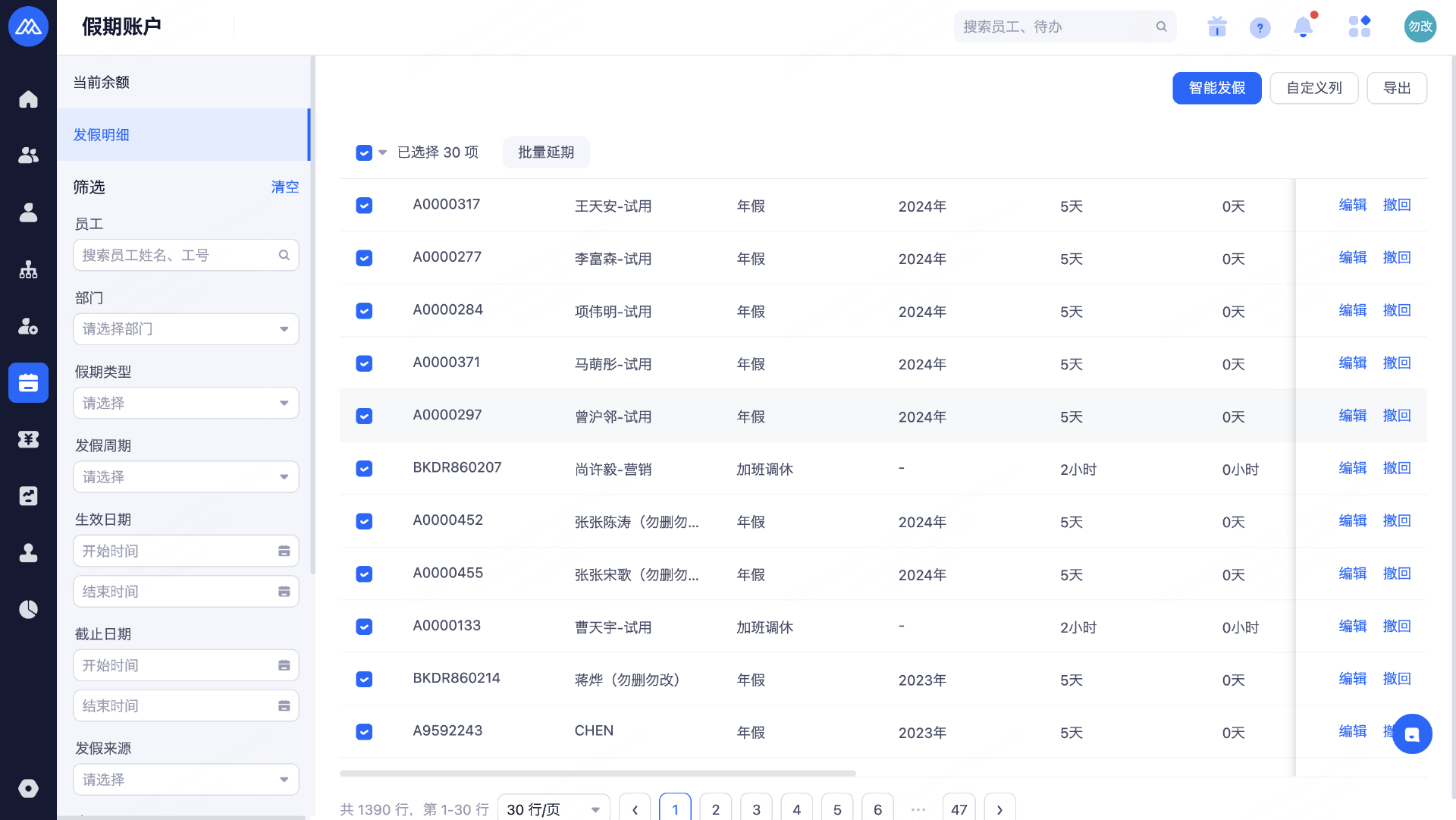Click the horizontal table scrollbar
Image resolution: width=1456 pixels, height=820 pixels.
[598, 773]
